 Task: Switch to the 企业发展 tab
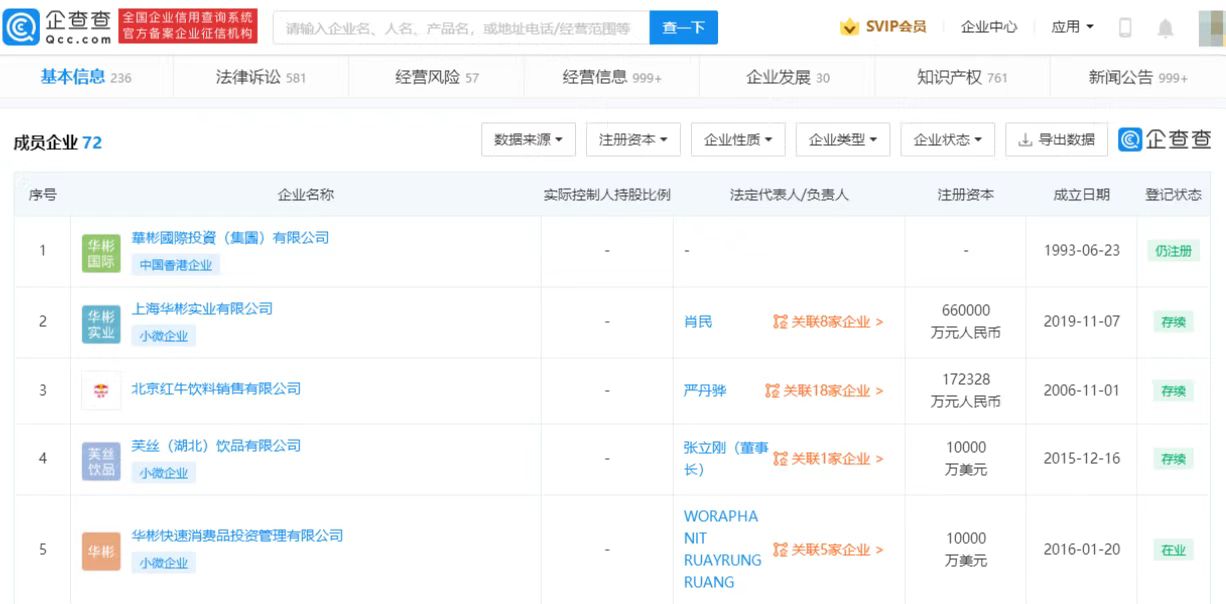788,77
